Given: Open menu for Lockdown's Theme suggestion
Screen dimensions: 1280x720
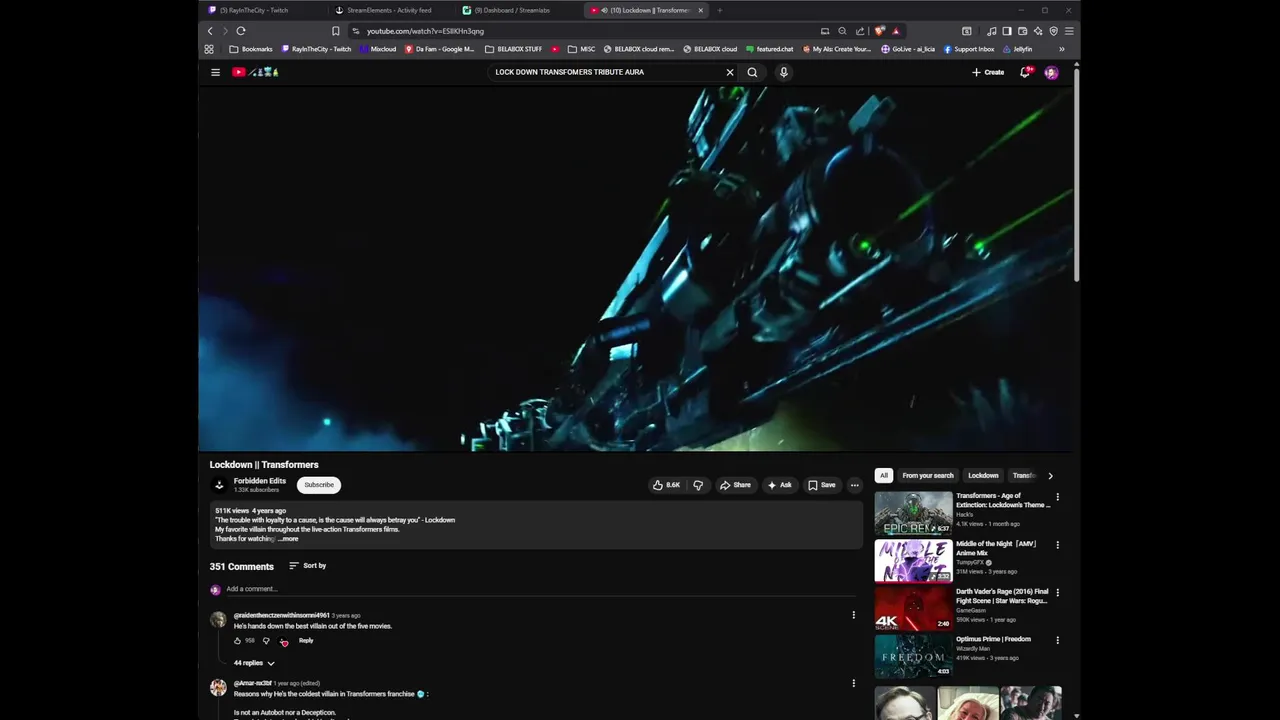Looking at the screenshot, I should point(1057,497).
